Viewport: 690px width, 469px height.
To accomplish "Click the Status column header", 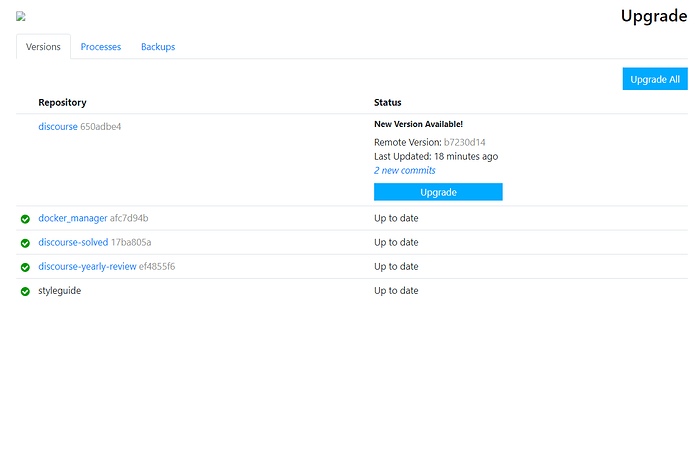I will (388, 103).
